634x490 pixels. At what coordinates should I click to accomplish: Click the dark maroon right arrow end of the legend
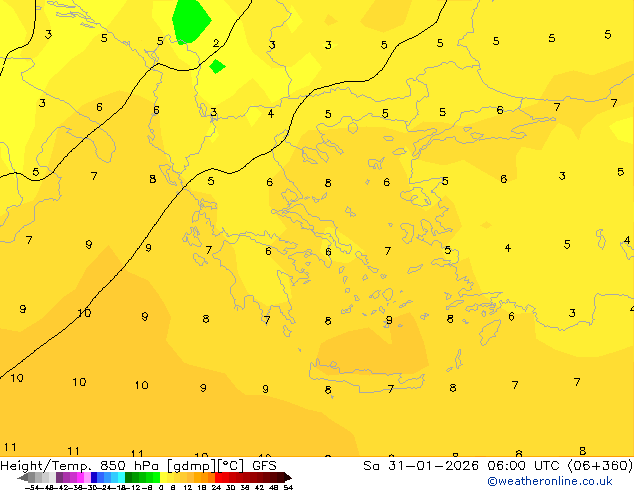(288, 477)
